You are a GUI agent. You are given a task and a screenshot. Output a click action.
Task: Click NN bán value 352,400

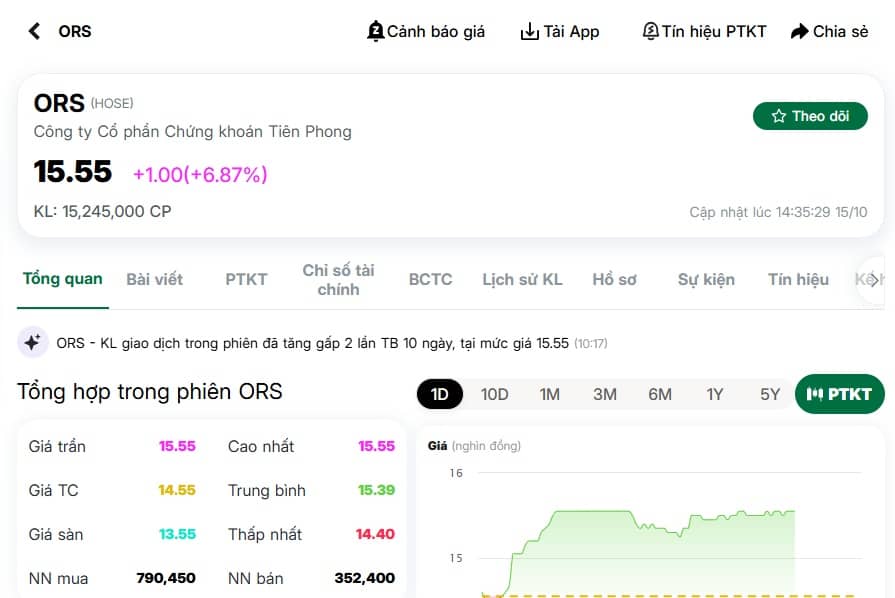(365, 578)
